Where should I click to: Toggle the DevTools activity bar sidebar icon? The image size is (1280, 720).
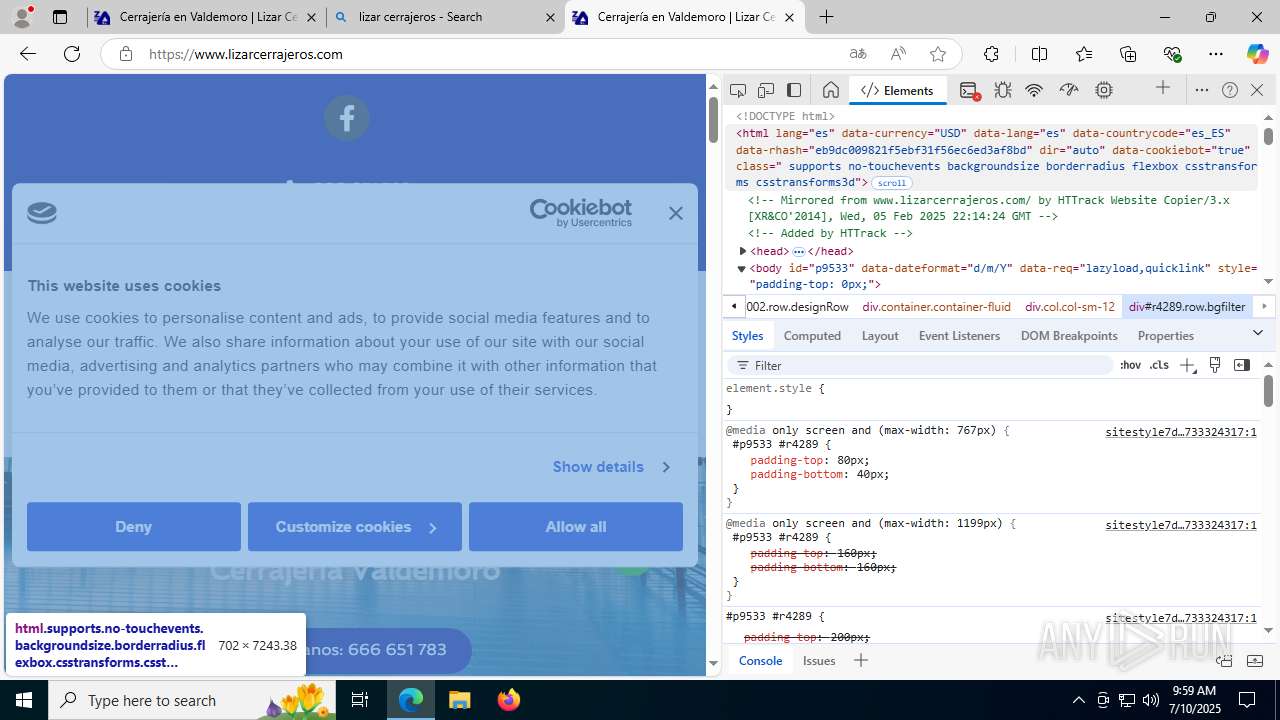[794, 90]
